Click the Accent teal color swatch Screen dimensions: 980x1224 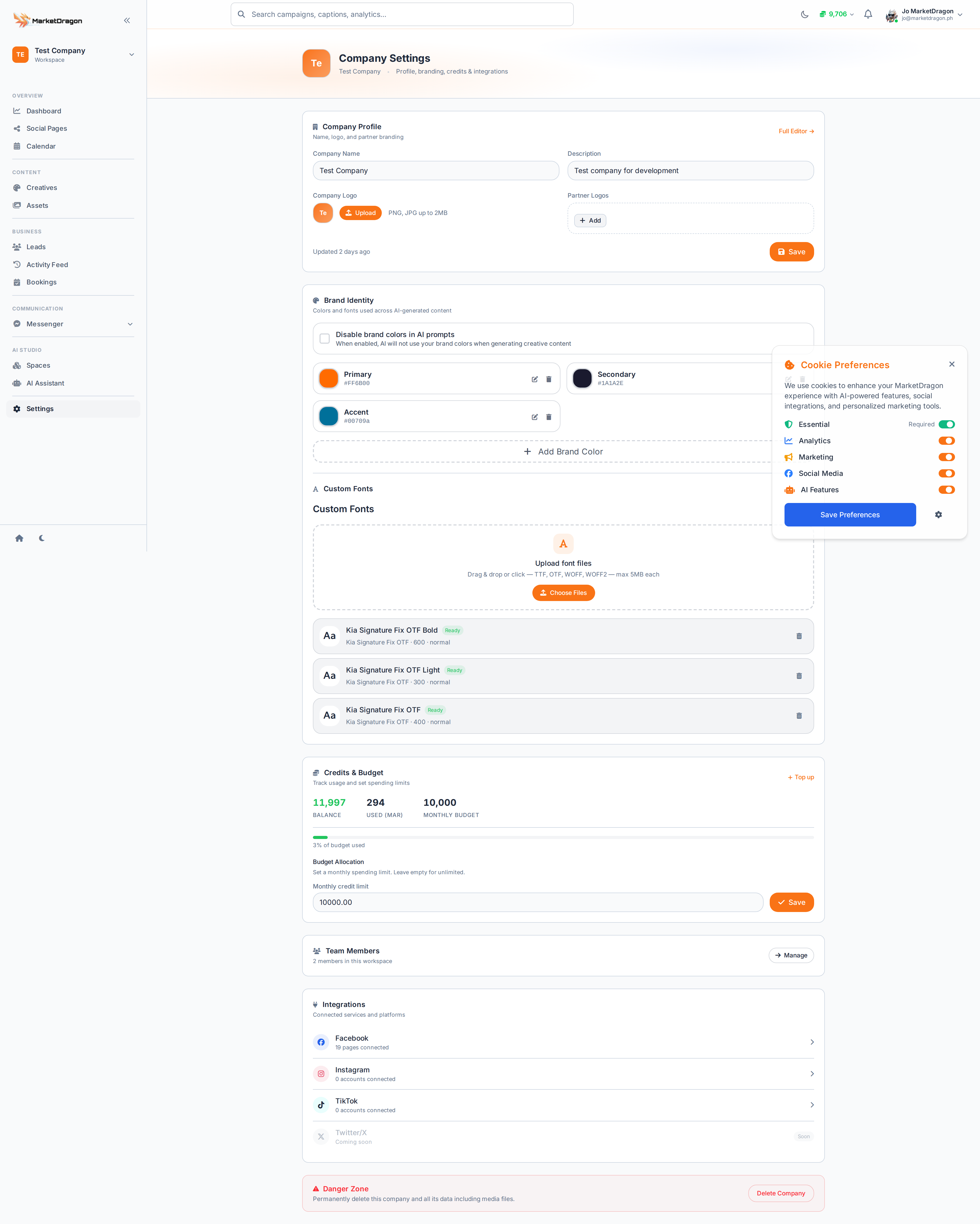tap(328, 416)
